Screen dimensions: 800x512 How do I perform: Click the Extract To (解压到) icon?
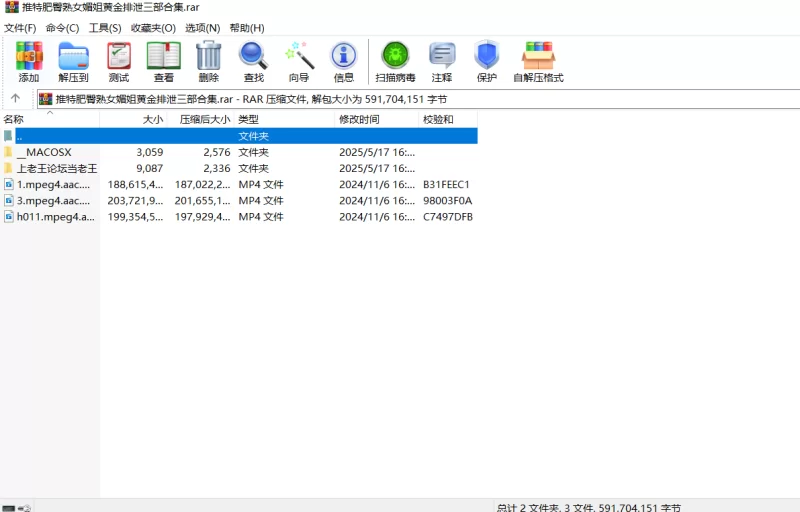(x=73, y=55)
